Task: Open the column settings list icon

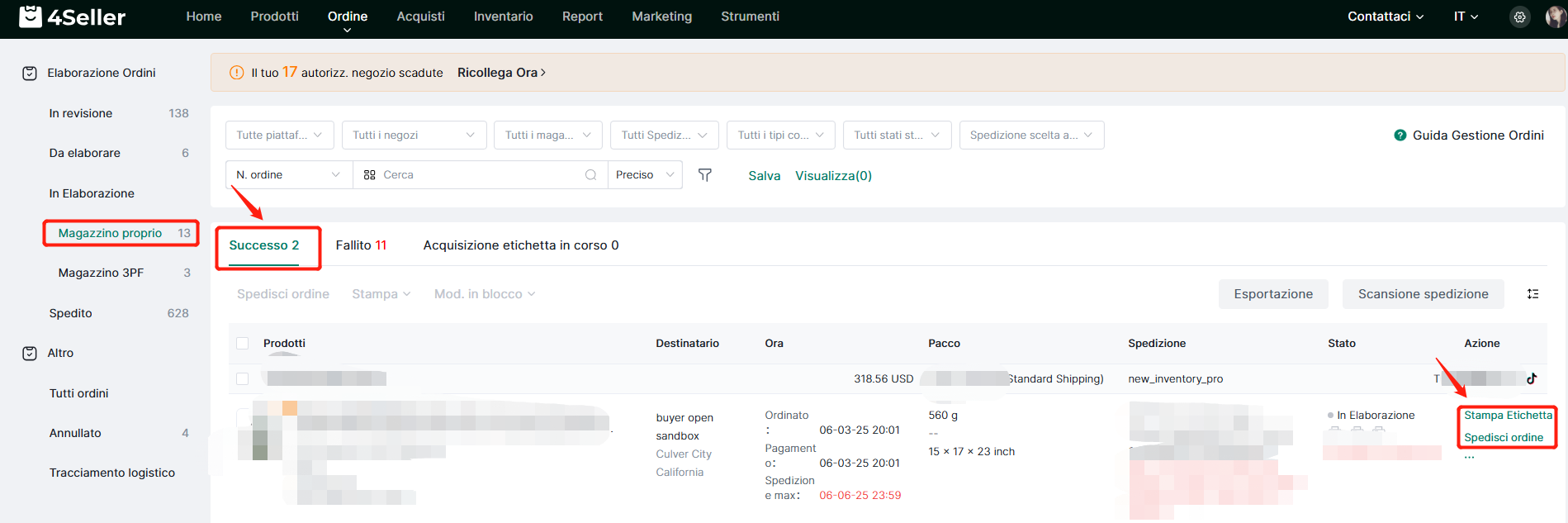Action: pos(1532,294)
